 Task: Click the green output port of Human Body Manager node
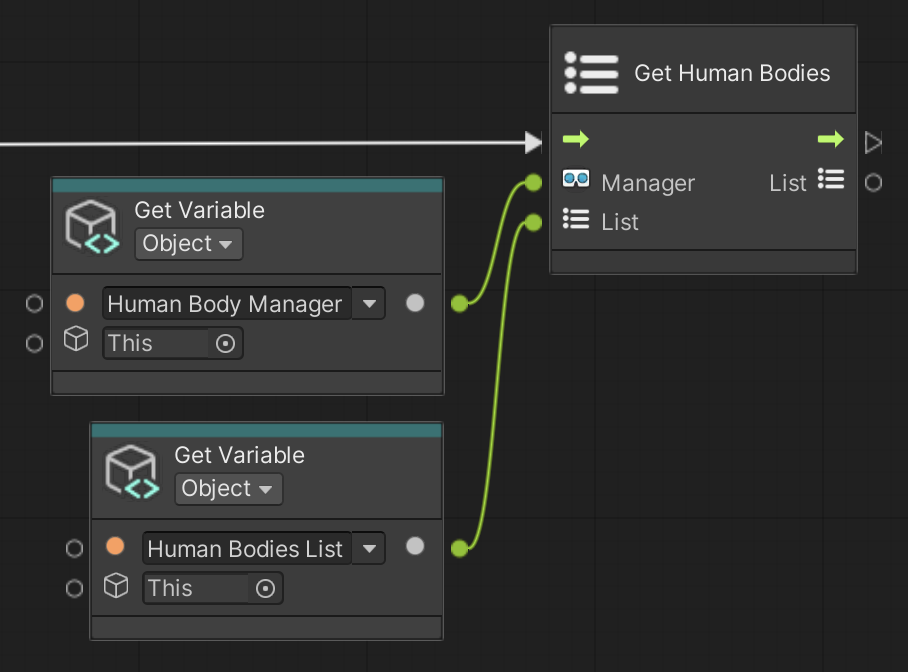(x=459, y=303)
